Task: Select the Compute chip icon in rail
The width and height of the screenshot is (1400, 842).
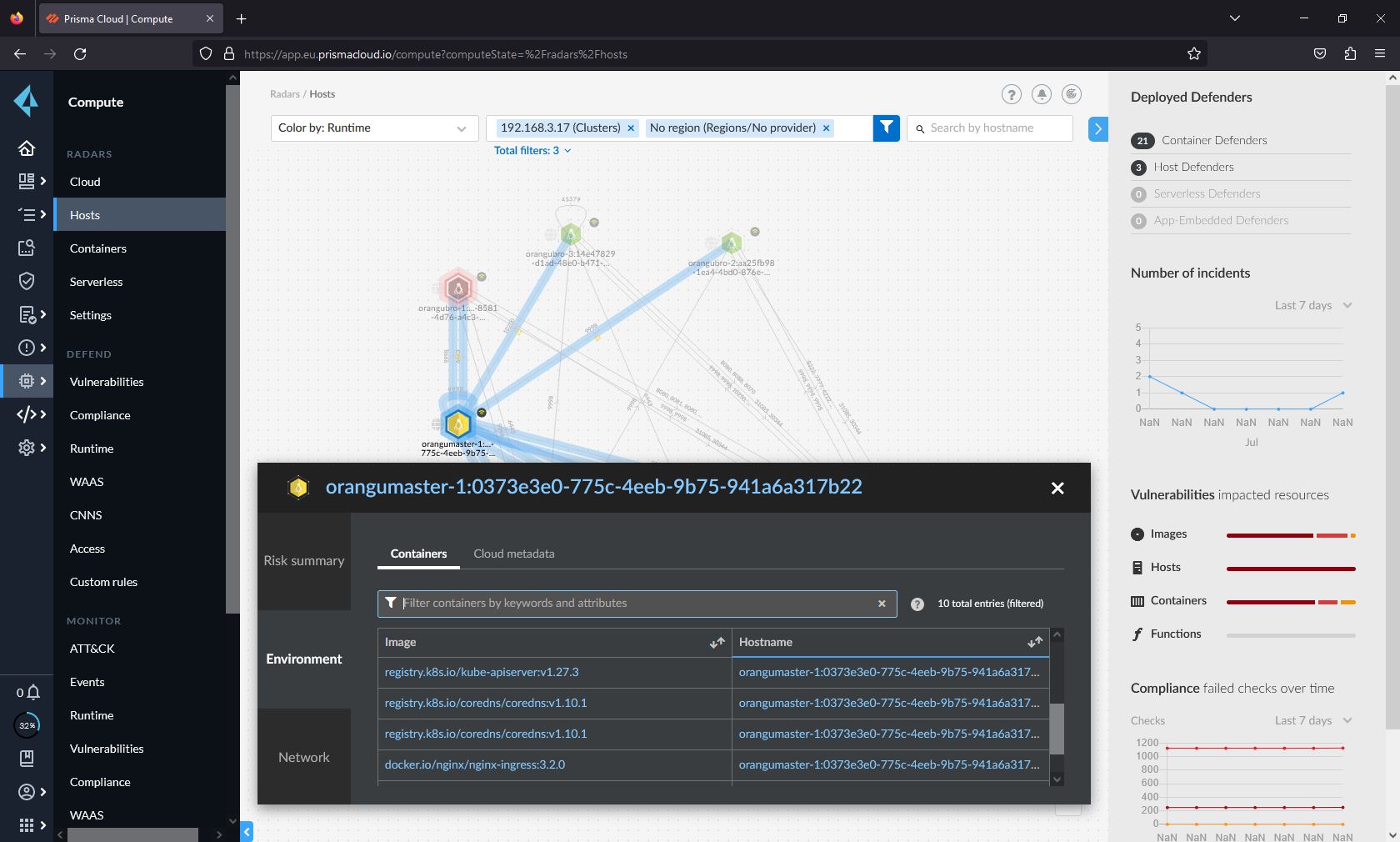Action: click(27, 381)
